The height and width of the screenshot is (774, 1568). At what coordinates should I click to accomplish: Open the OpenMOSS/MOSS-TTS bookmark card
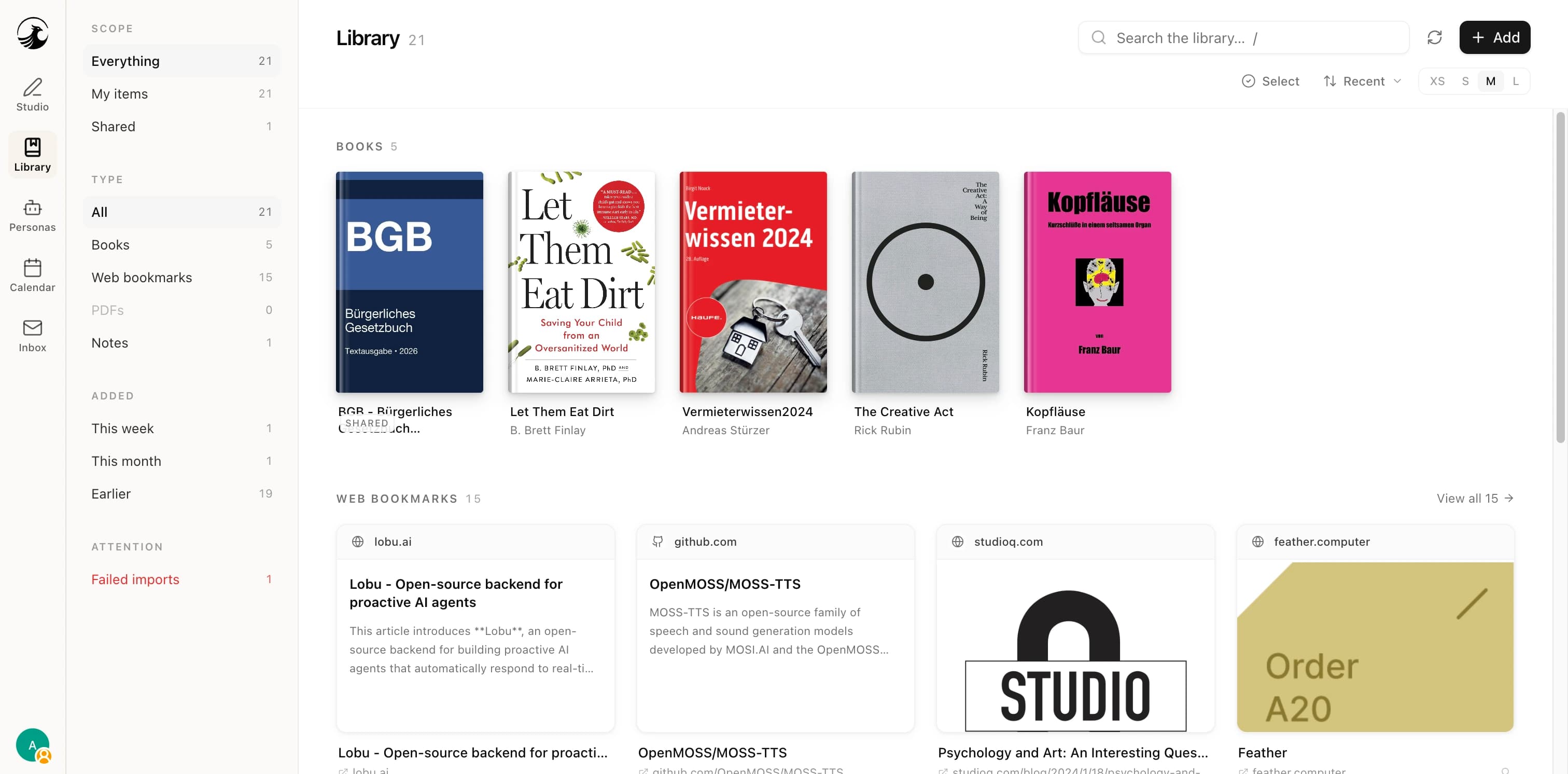(x=776, y=628)
